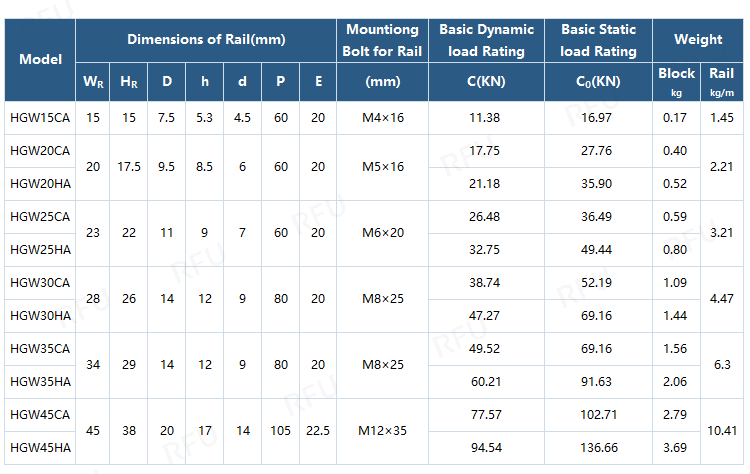Select the Basic Static load Rating header
Screen dimensions: 750x474
[x=598, y=40]
